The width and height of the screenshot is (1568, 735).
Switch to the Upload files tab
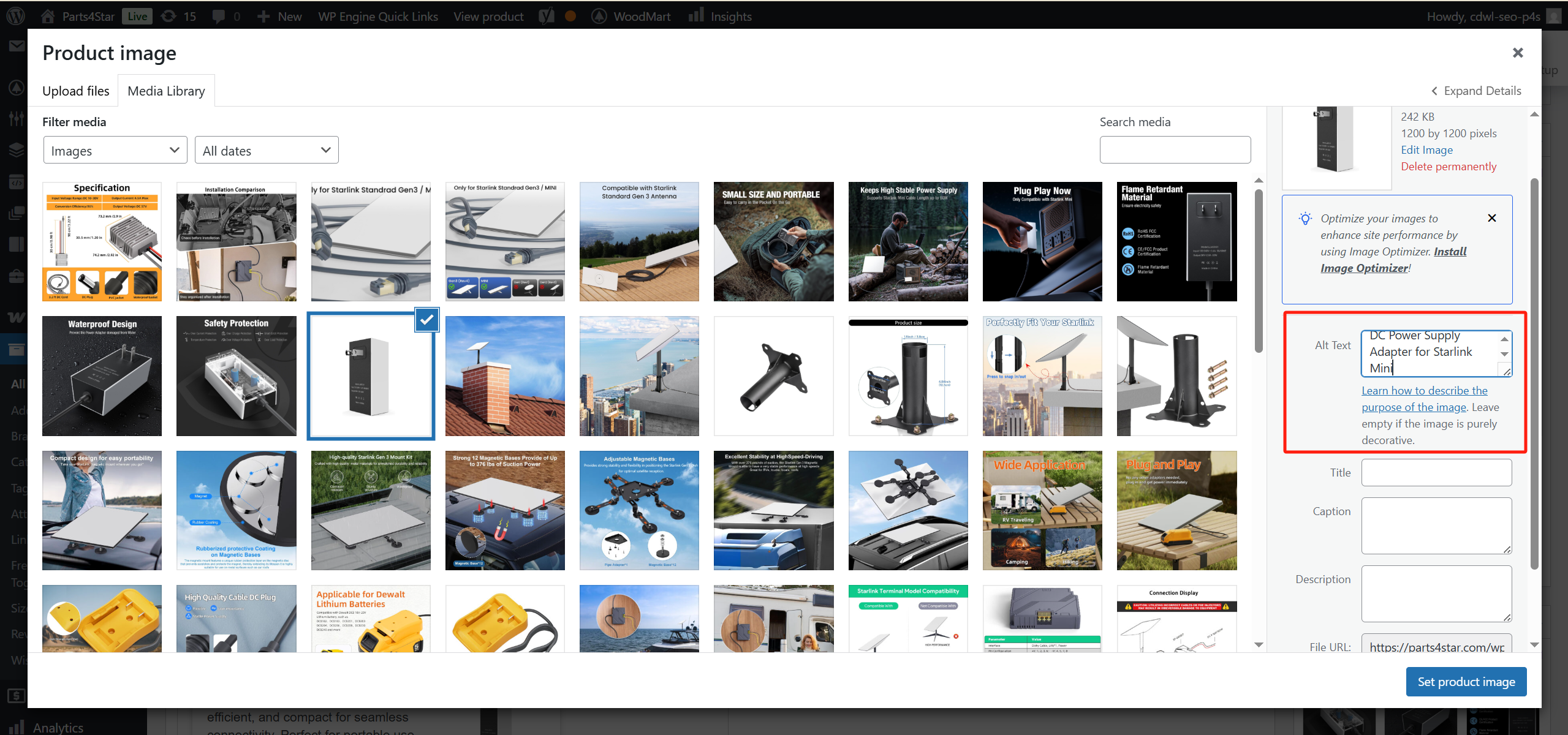pos(75,91)
